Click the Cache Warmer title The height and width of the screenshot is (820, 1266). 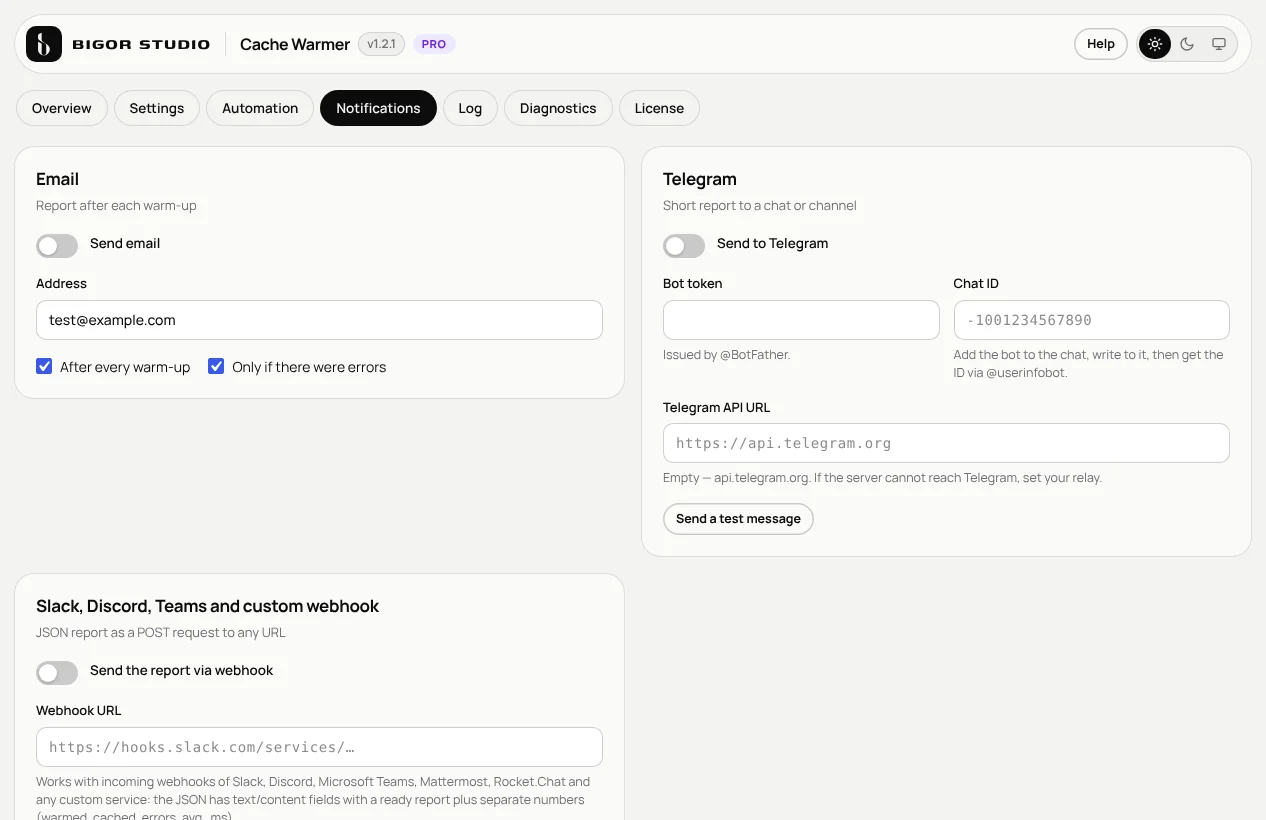(295, 44)
